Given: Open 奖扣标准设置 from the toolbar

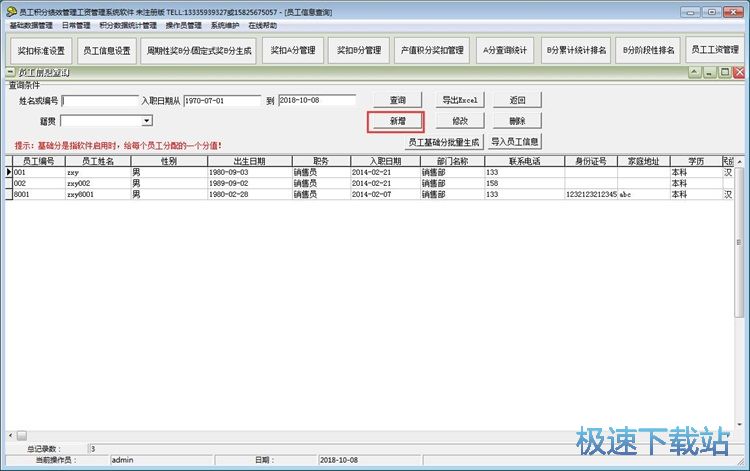Looking at the screenshot, I should coord(41,51).
